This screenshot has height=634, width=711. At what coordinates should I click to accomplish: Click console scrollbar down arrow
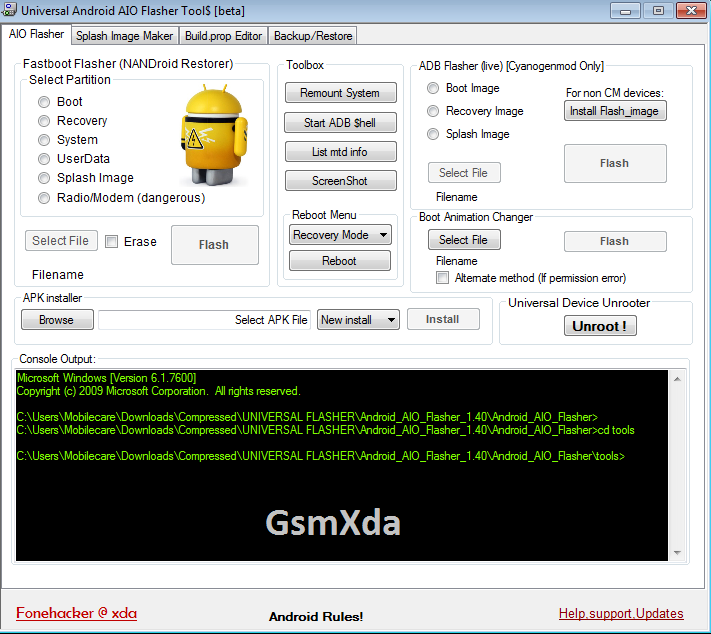coord(677,552)
